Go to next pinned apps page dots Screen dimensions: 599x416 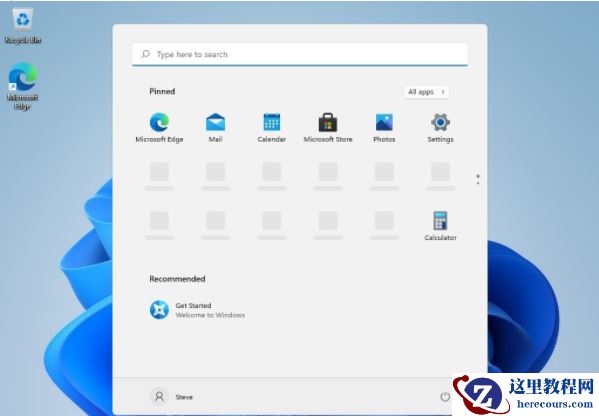(x=478, y=180)
